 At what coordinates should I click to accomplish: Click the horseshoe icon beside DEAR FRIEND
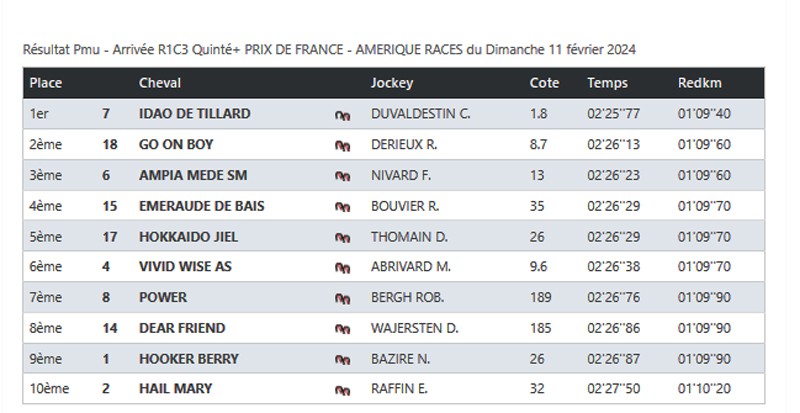[x=343, y=329]
